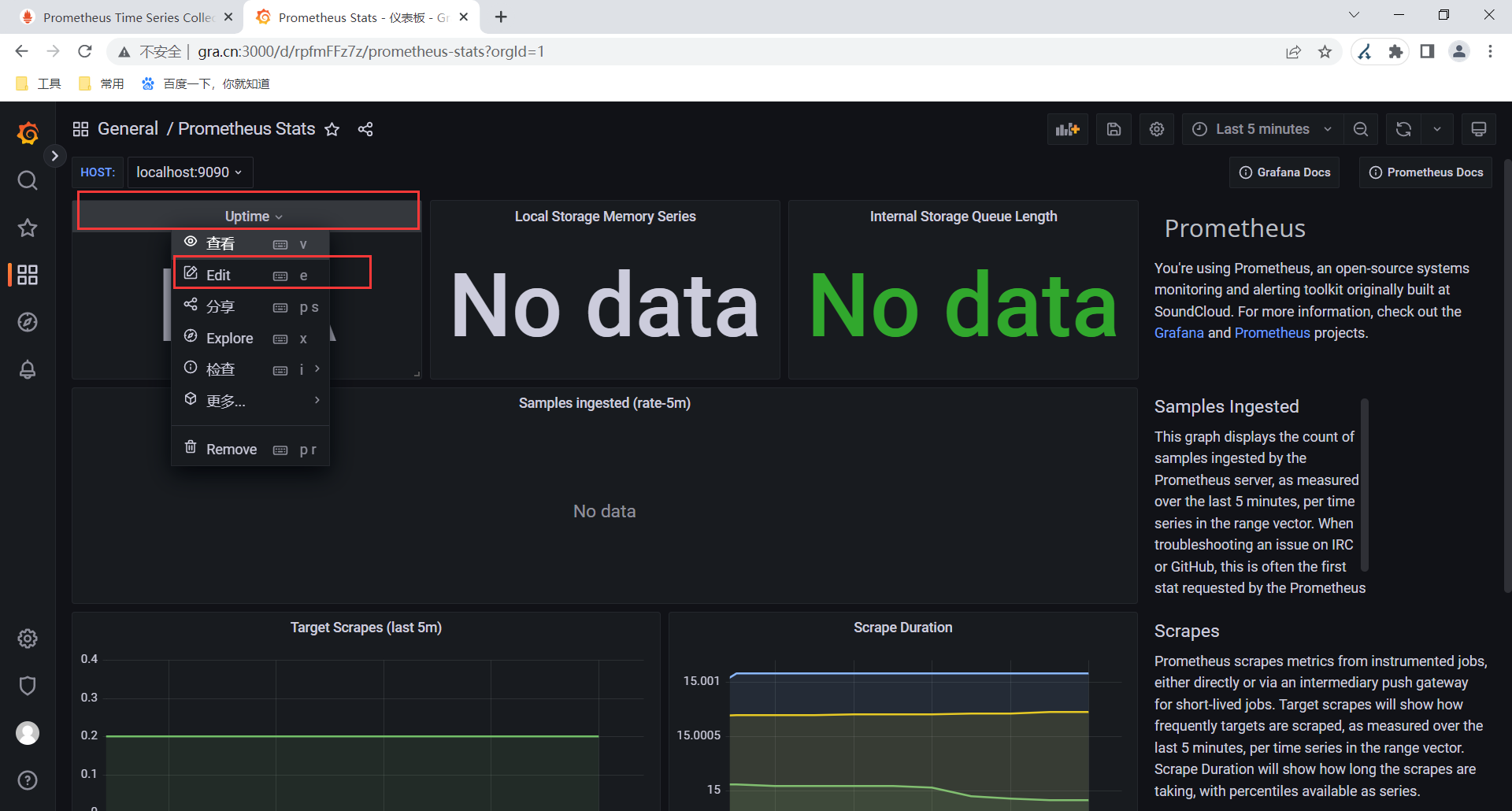
Task: Click the Uptime panel title dropdown
Action: pyautogui.click(x=253, y=216)
